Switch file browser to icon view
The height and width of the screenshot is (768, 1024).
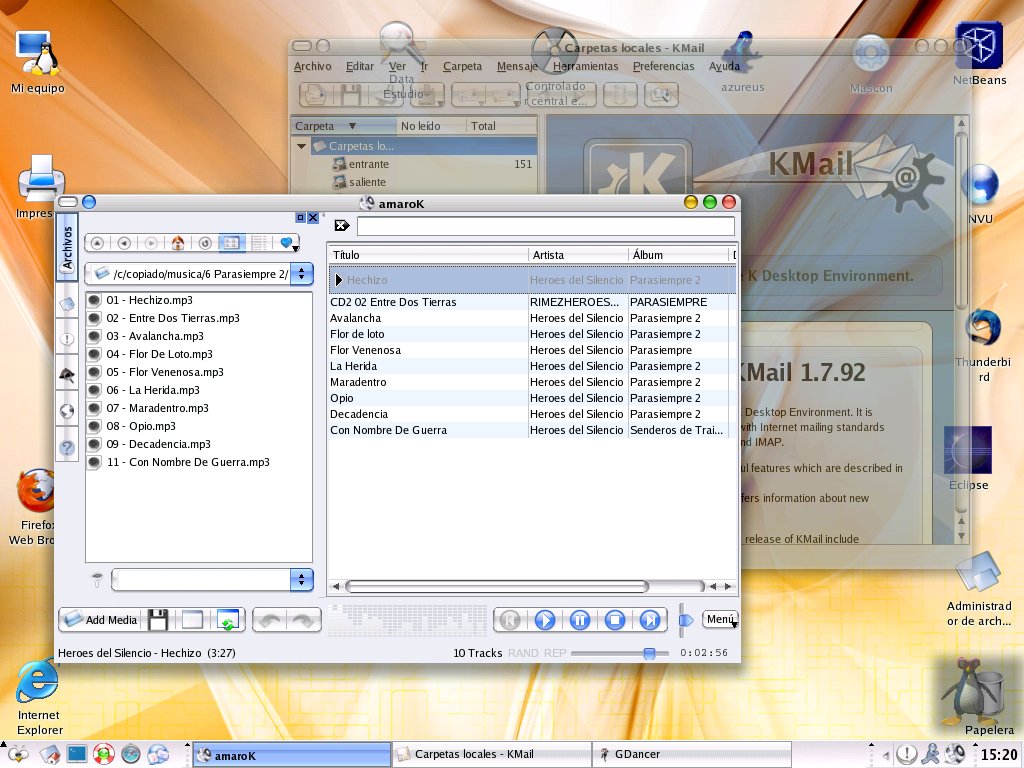pos(231,243)
